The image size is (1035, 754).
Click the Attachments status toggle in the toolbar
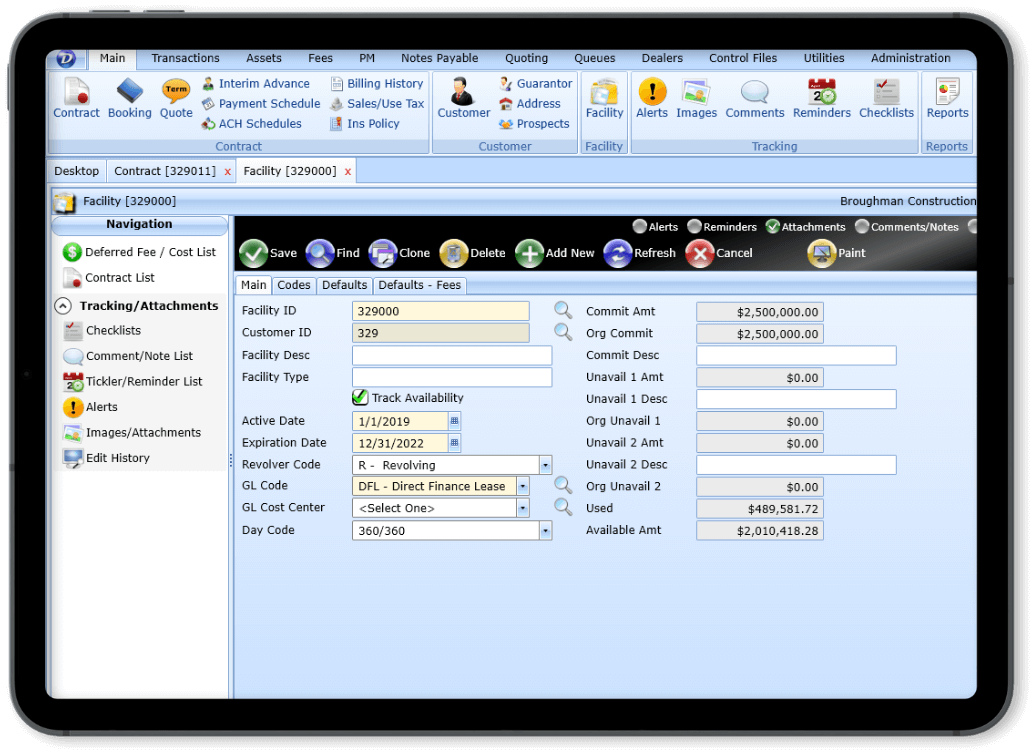click(772, 226)
